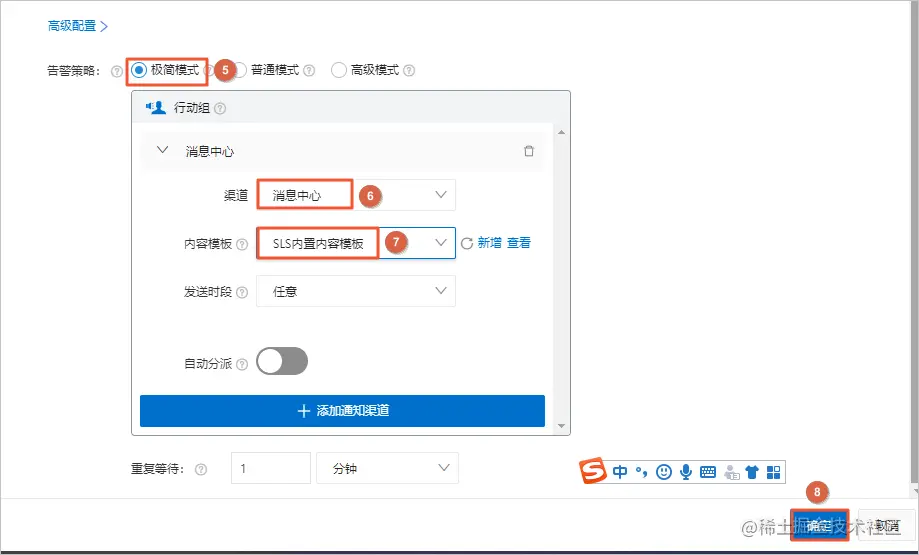Delete the 消息中心 channel with trash icon
The height and width of the screenshot is (555, 919).
tap(529, 151)
